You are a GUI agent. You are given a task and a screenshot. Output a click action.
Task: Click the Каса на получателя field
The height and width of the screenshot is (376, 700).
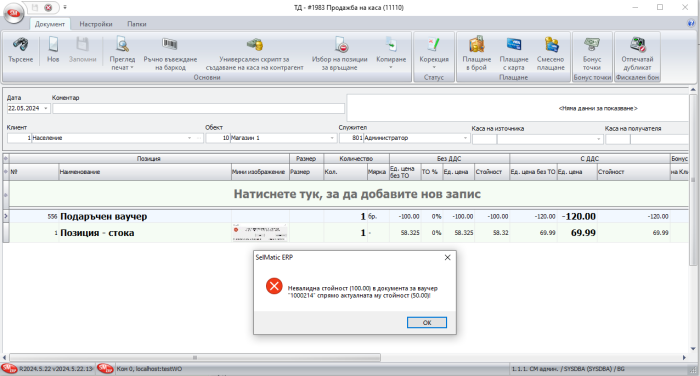pos(647,139)
